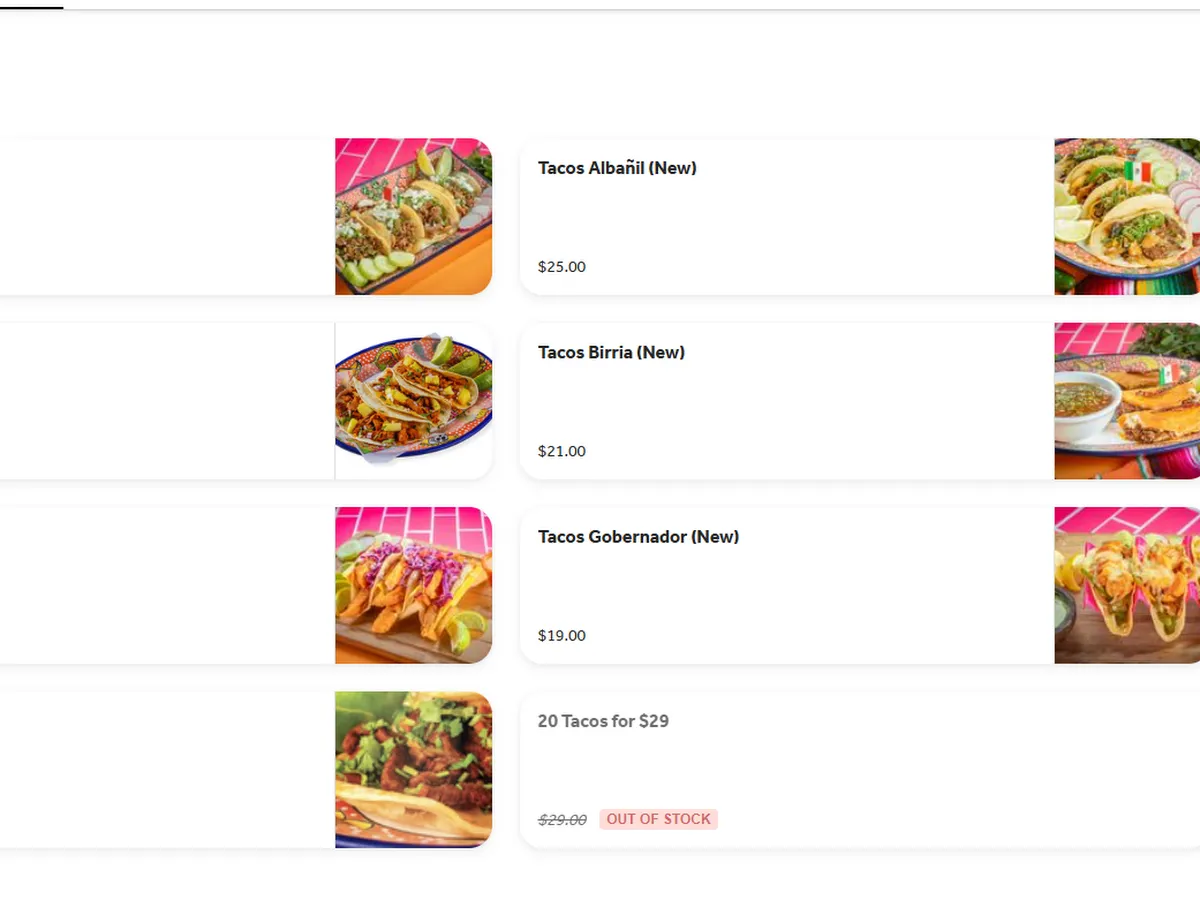1200x900 pixels.
Task: Click the $21.00 price on Tacos Birria
Action: click(562, 451)
